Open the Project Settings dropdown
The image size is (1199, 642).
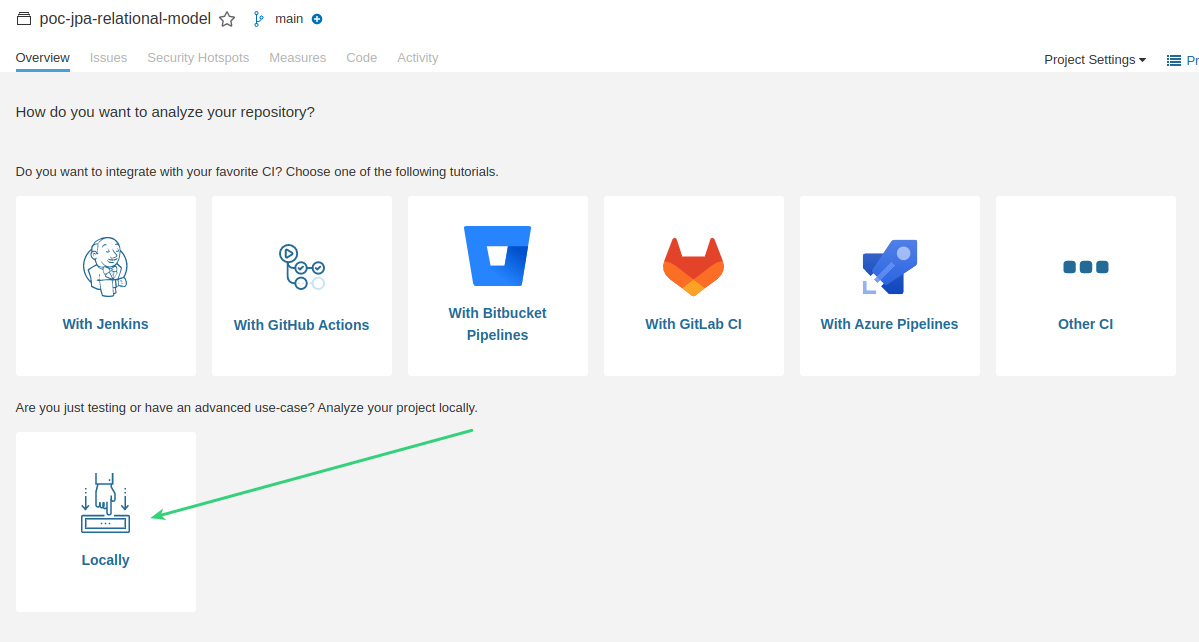click(1095, 60)
